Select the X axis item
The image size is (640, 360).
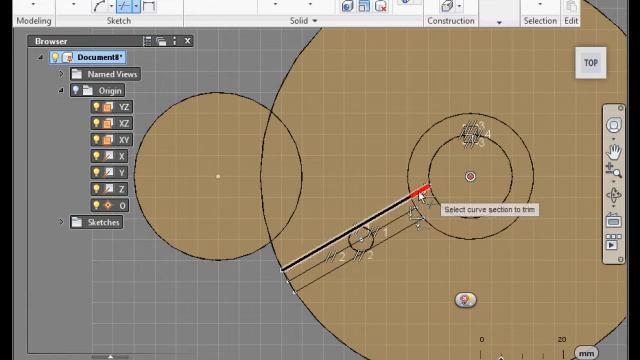[x=109, y=156]
